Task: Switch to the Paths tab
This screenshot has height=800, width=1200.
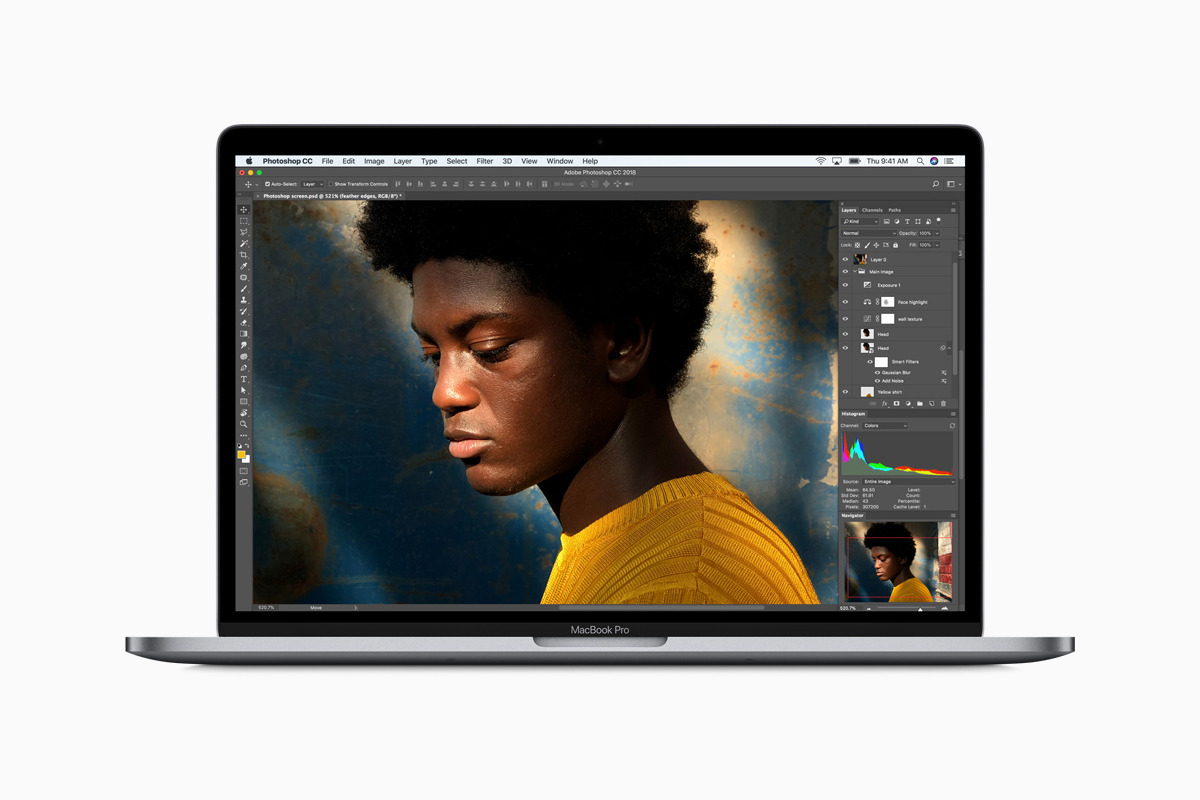Action: point(894,210)
